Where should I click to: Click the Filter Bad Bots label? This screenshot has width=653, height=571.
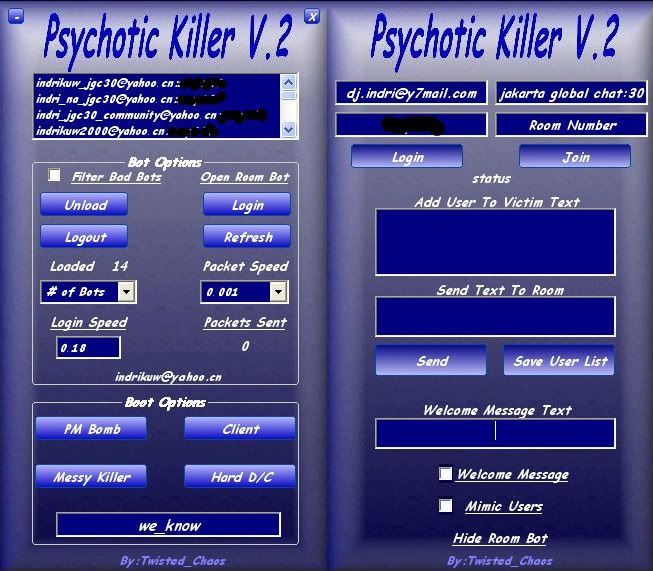coord(117,177)
